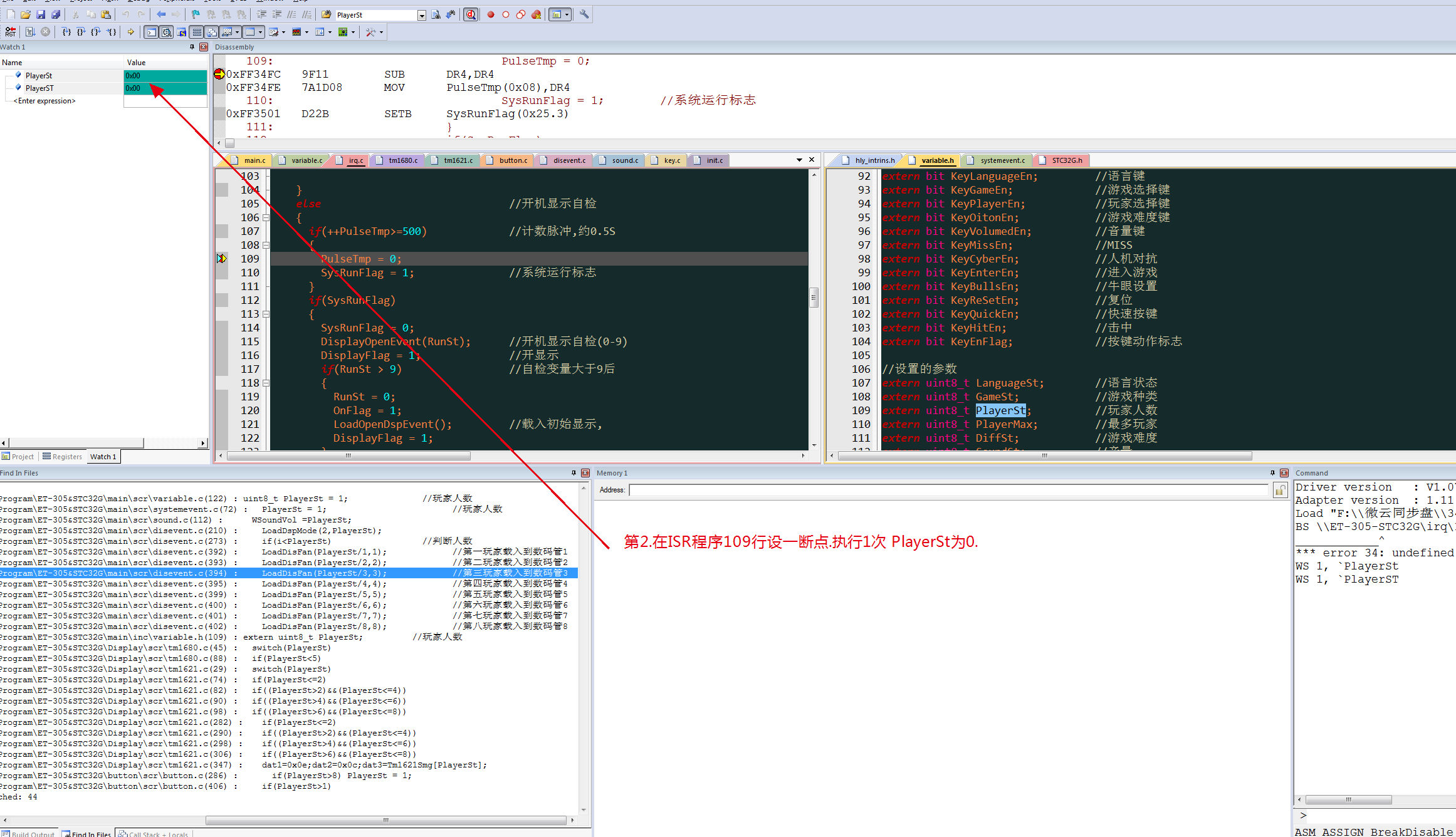This screenshot has width=1456, height=837.
Task: Click the Configuration wrench icon
Action: pyautogui.click(x=584, y=14)
